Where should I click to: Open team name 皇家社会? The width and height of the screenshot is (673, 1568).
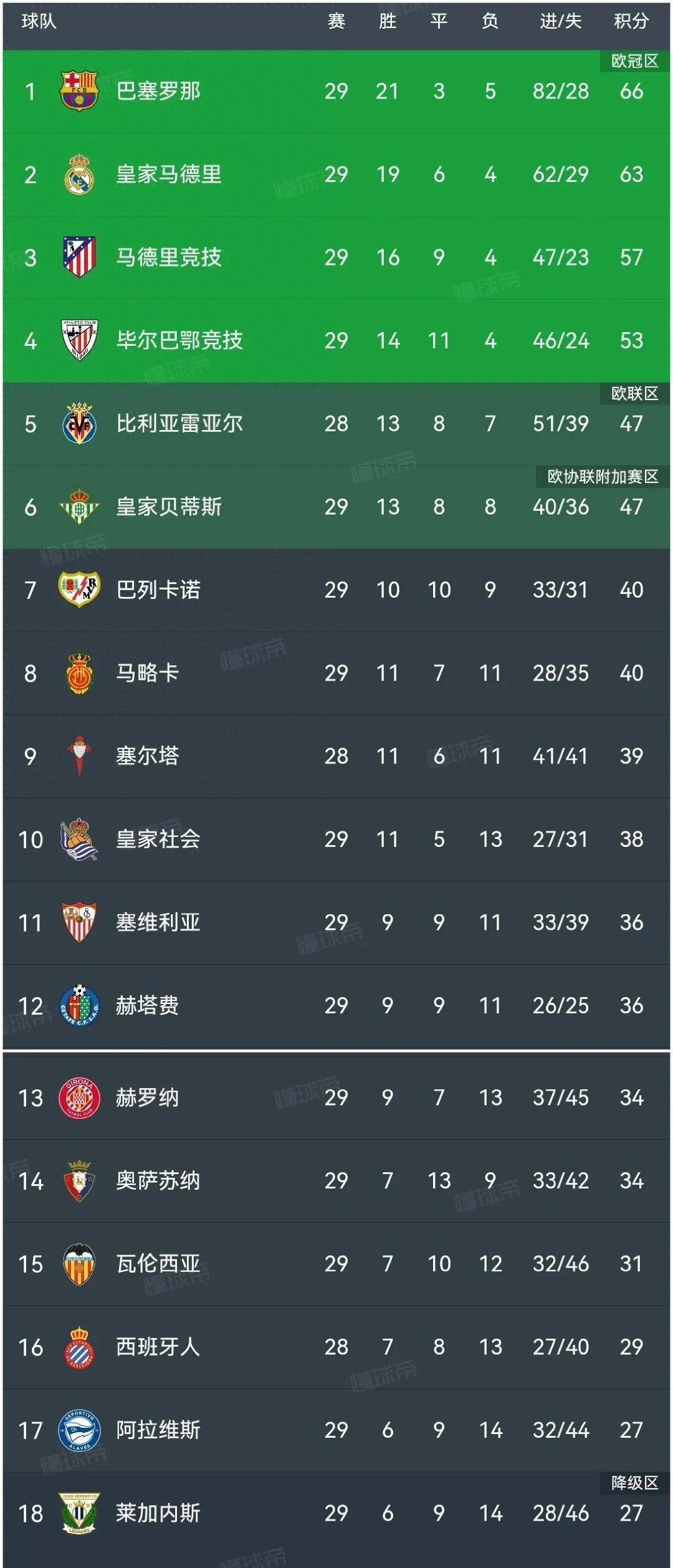coord(158,839)
